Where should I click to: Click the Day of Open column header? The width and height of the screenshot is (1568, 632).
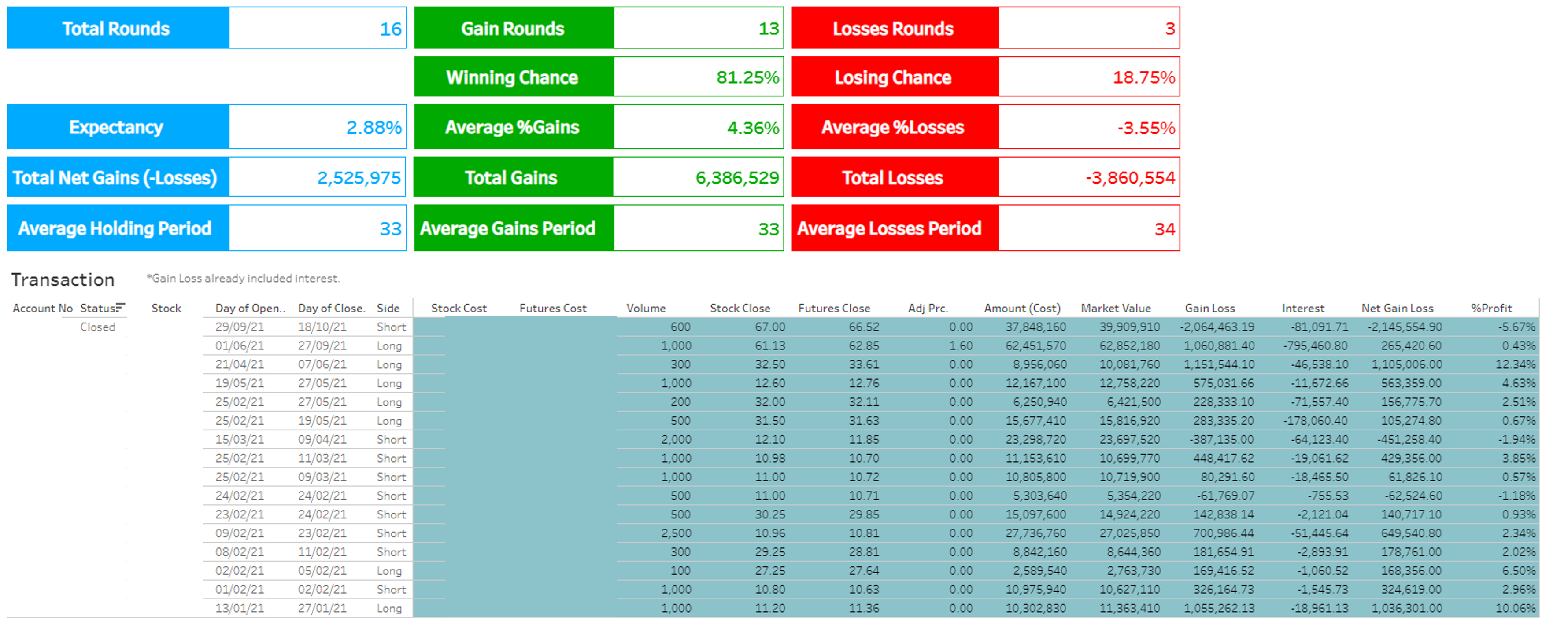250,309
